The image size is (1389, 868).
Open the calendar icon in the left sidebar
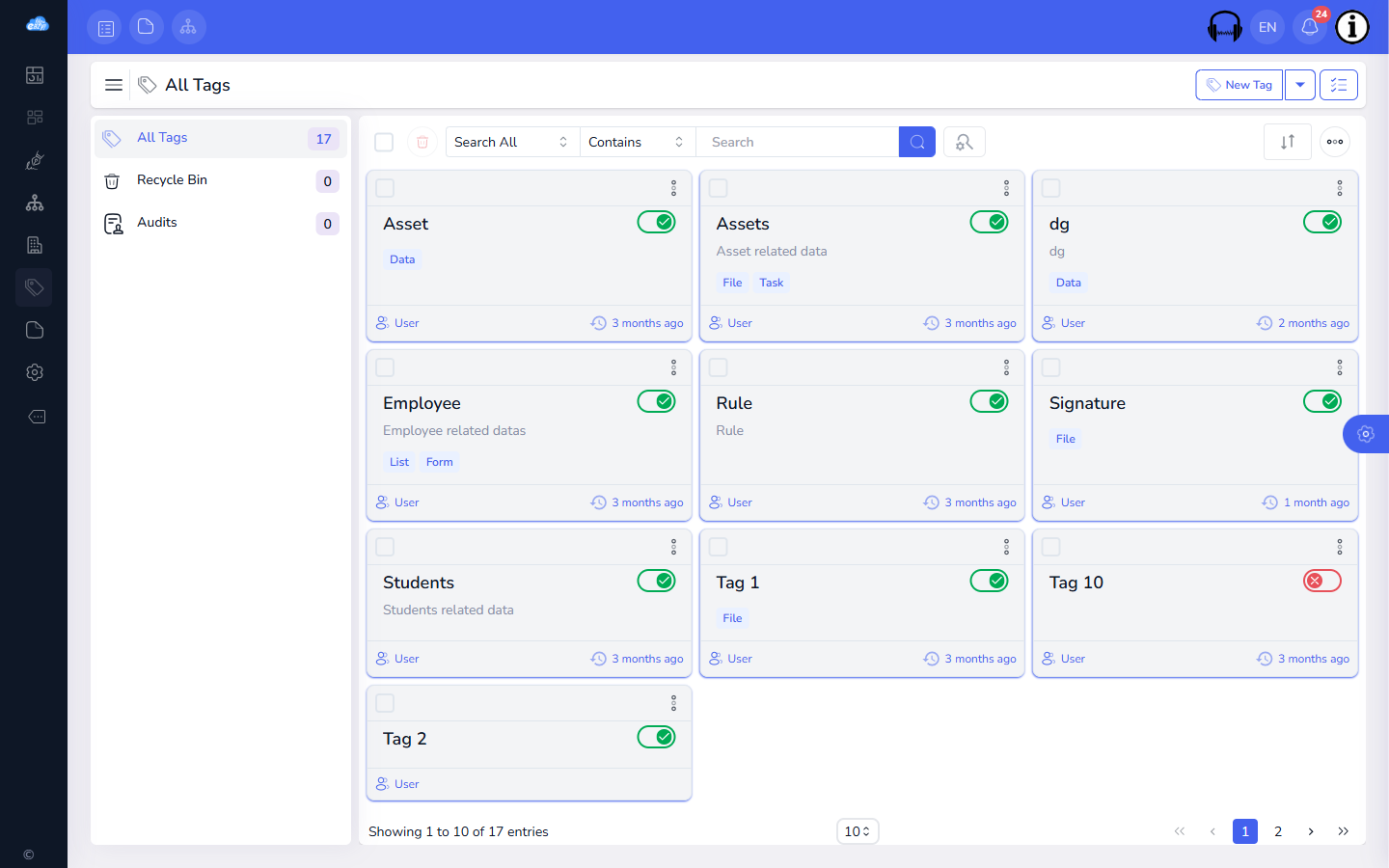35,75
